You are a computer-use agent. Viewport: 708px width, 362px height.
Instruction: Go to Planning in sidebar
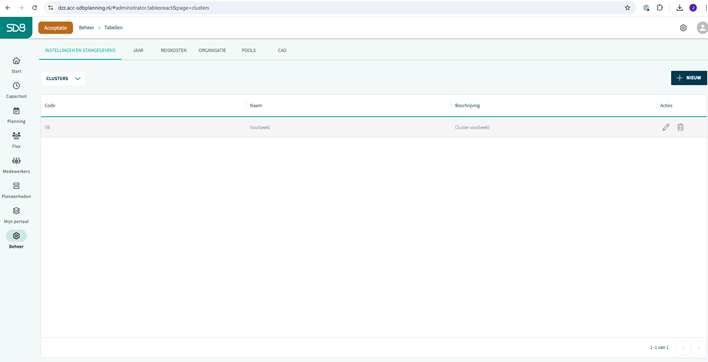coord(16,115)
